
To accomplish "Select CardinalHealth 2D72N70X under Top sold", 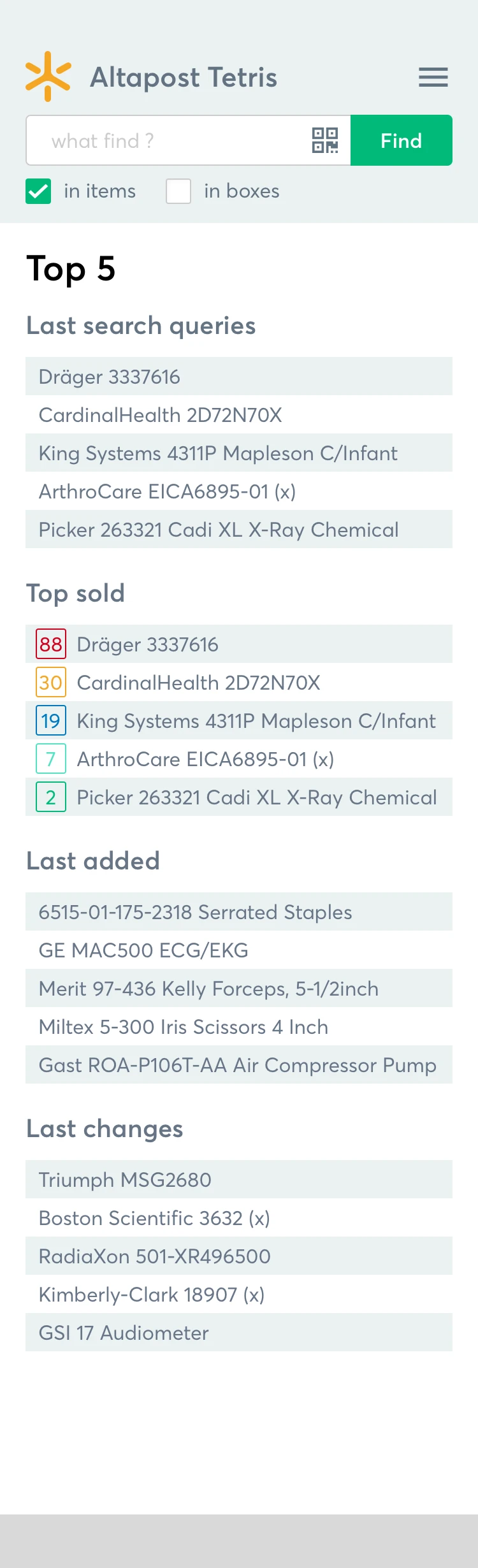I will click(198, 683).
